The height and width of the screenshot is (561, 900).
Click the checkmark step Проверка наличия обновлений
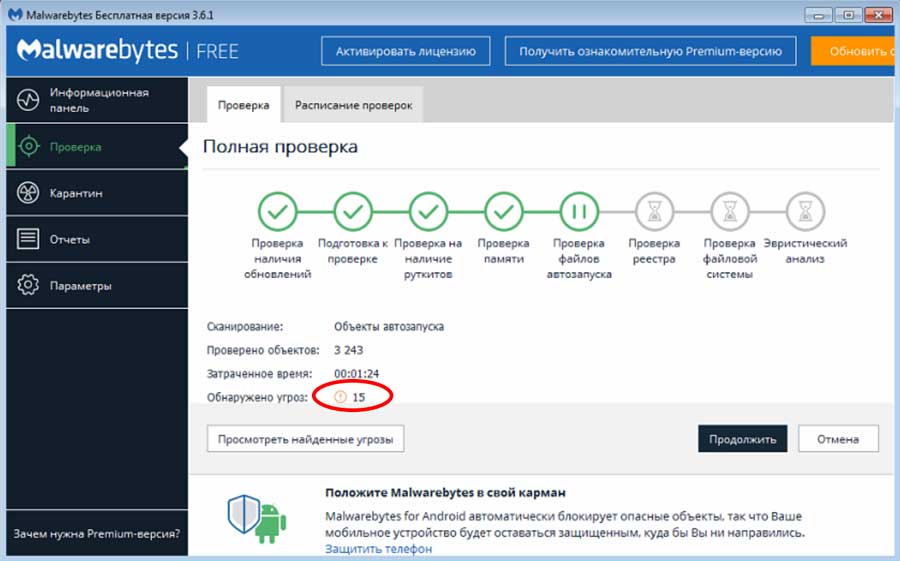click(278, 212)
